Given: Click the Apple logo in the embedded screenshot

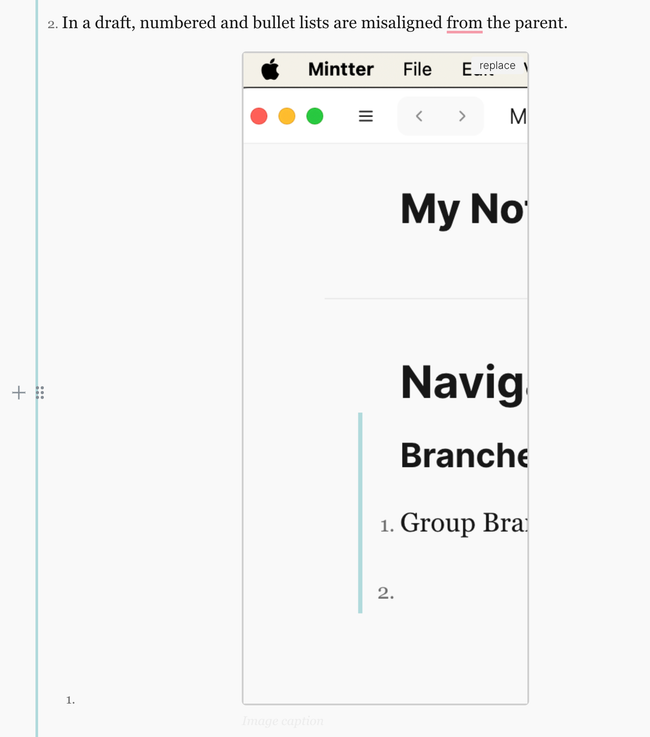Looking at the screenshot, I should click(270, 69).
